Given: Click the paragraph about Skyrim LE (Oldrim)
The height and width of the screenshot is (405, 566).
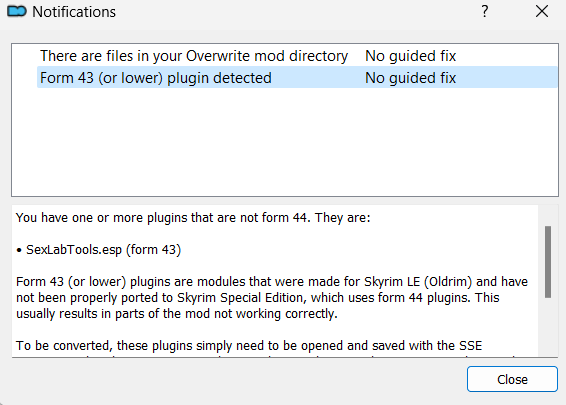Looking at the screenshot, I should (x=272, y=298).
